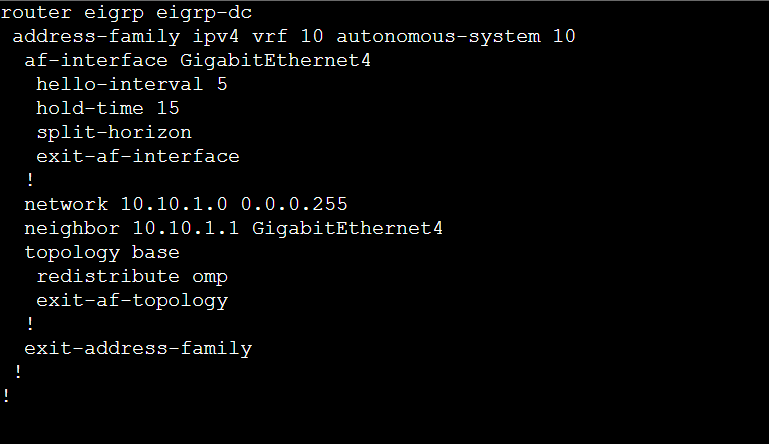769x444 pixels.
Task: Click 'GigabitEthernet4' on the neighbor line
Action: [347, 228]
